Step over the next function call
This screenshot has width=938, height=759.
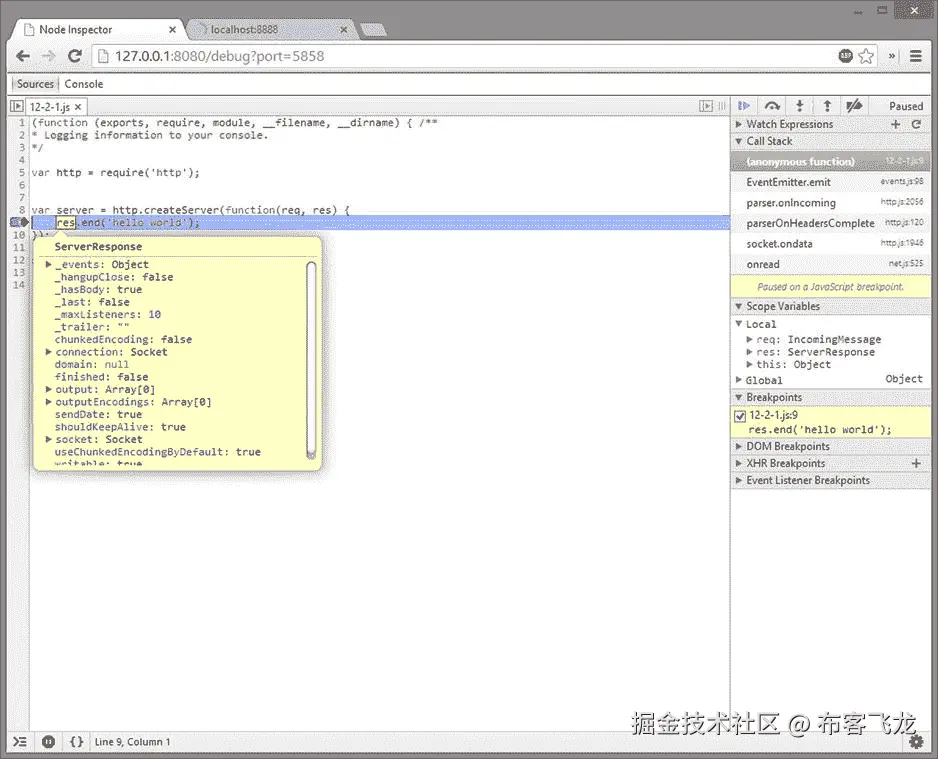[772, 106]
